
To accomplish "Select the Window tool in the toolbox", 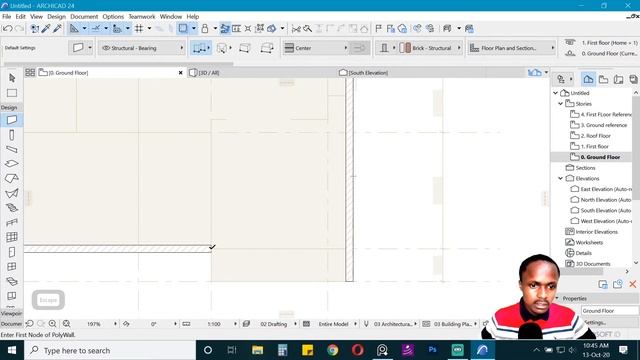I will pyautogui.click(x=12, y=267).
